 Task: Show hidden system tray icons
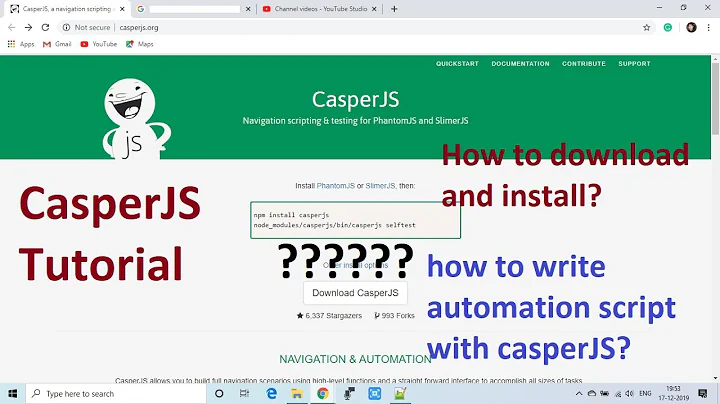[x=579, y=393]
